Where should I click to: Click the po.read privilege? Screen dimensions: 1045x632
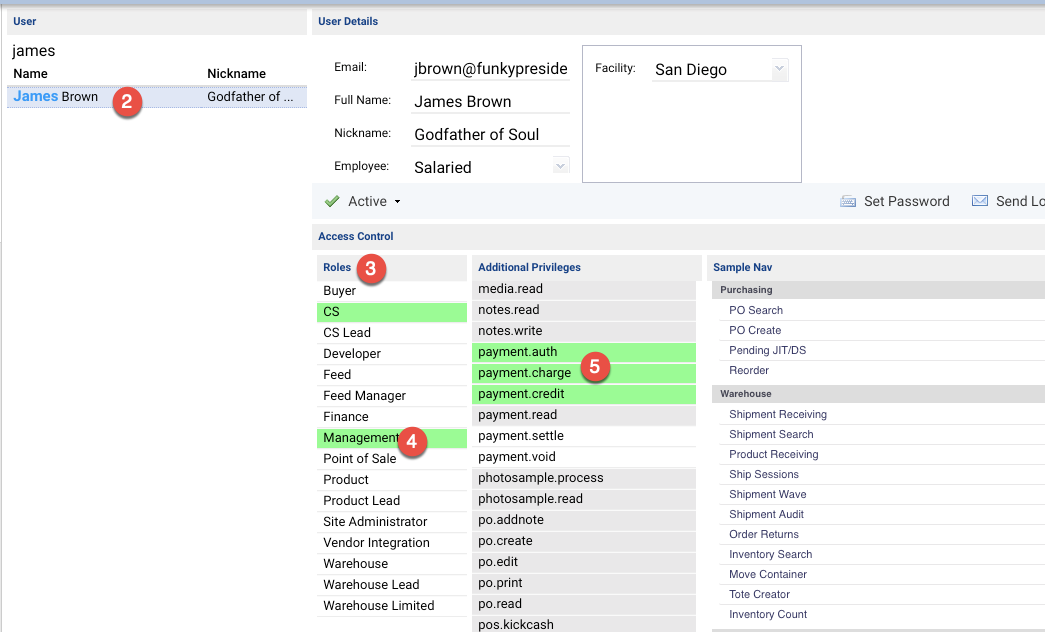(x=584, y=604)
